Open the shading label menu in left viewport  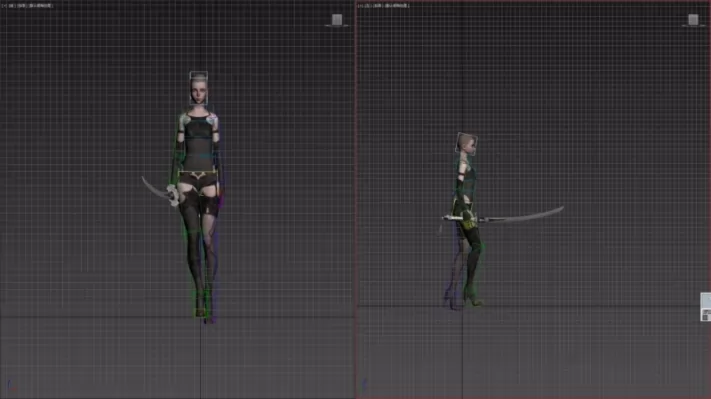coord(397,6)
